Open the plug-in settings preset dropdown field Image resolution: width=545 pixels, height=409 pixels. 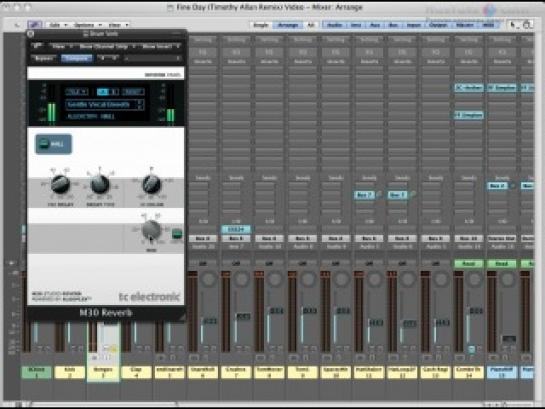[152, 58]
